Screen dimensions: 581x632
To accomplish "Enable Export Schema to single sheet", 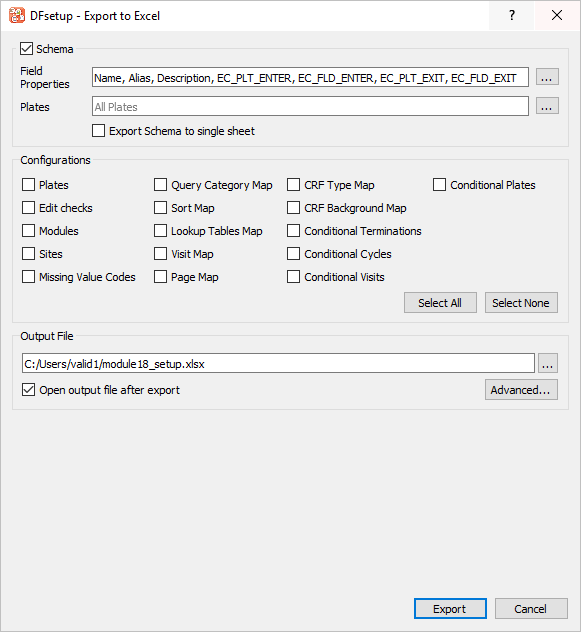I will pyautogui.click(x=98, y=131).
